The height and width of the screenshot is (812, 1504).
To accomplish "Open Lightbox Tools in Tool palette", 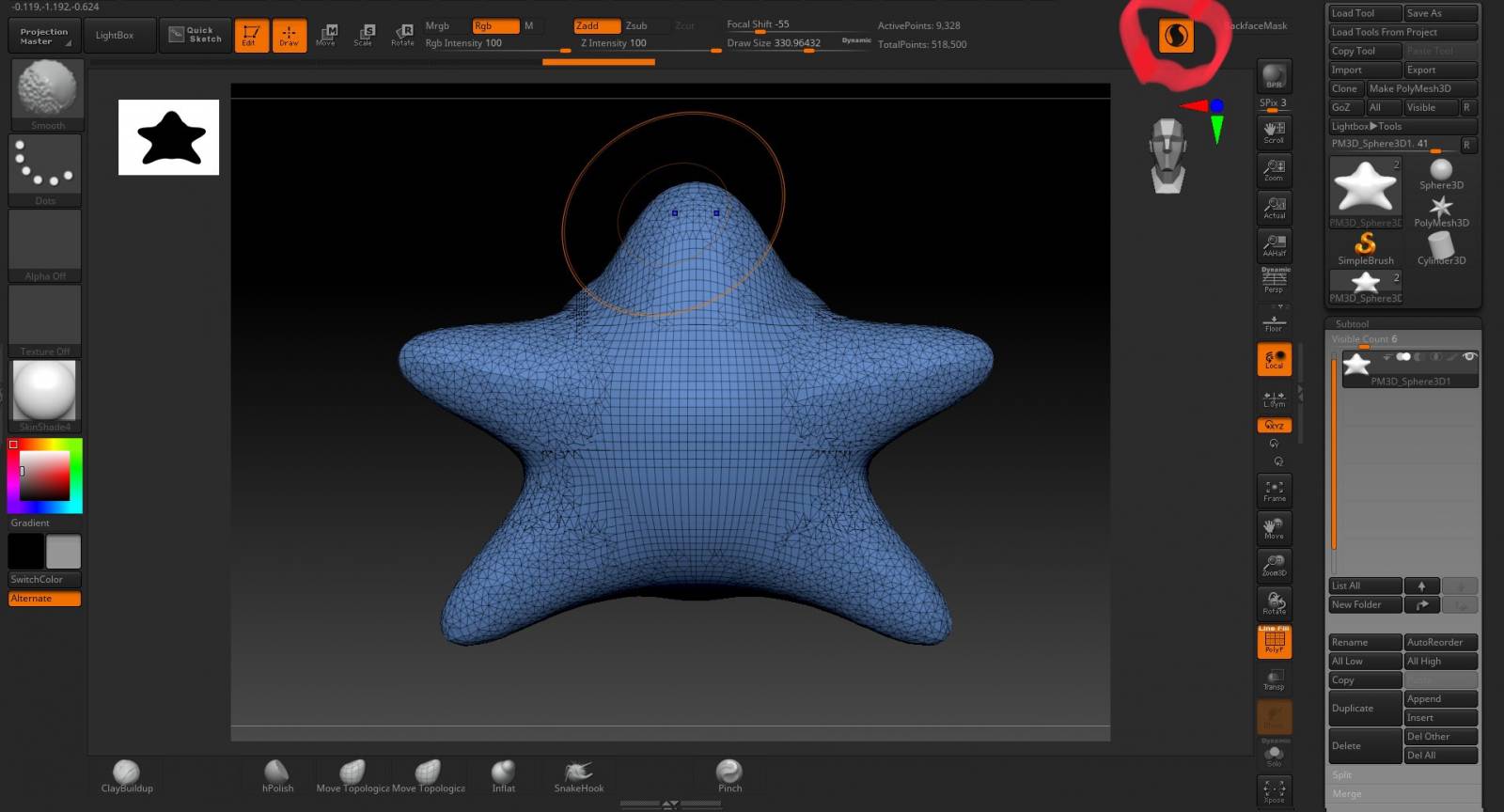I will [1366, 126].
